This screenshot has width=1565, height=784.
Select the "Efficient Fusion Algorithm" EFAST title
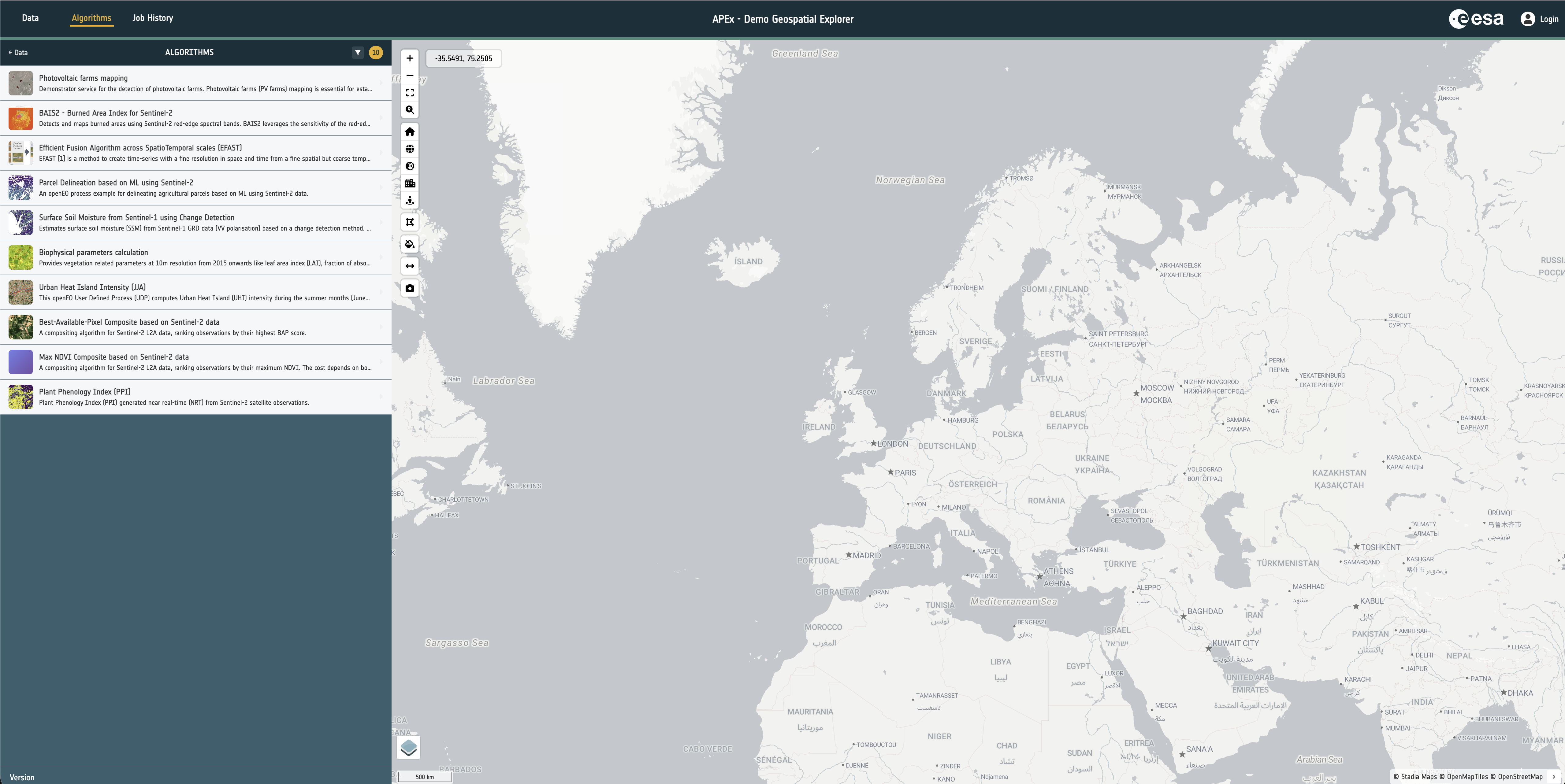pyautogui.click(x=140, y=148)
